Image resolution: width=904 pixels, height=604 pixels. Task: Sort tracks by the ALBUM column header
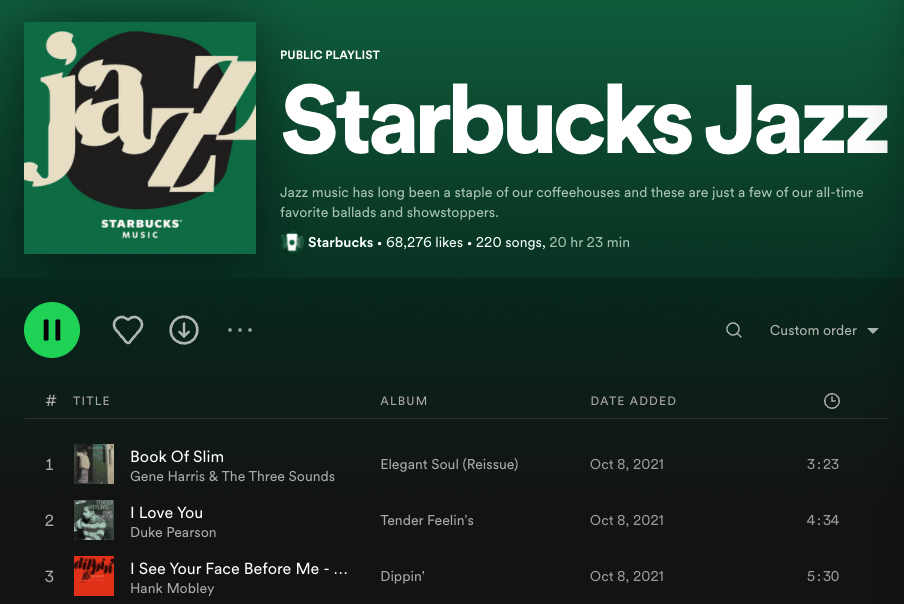[404, 401]
